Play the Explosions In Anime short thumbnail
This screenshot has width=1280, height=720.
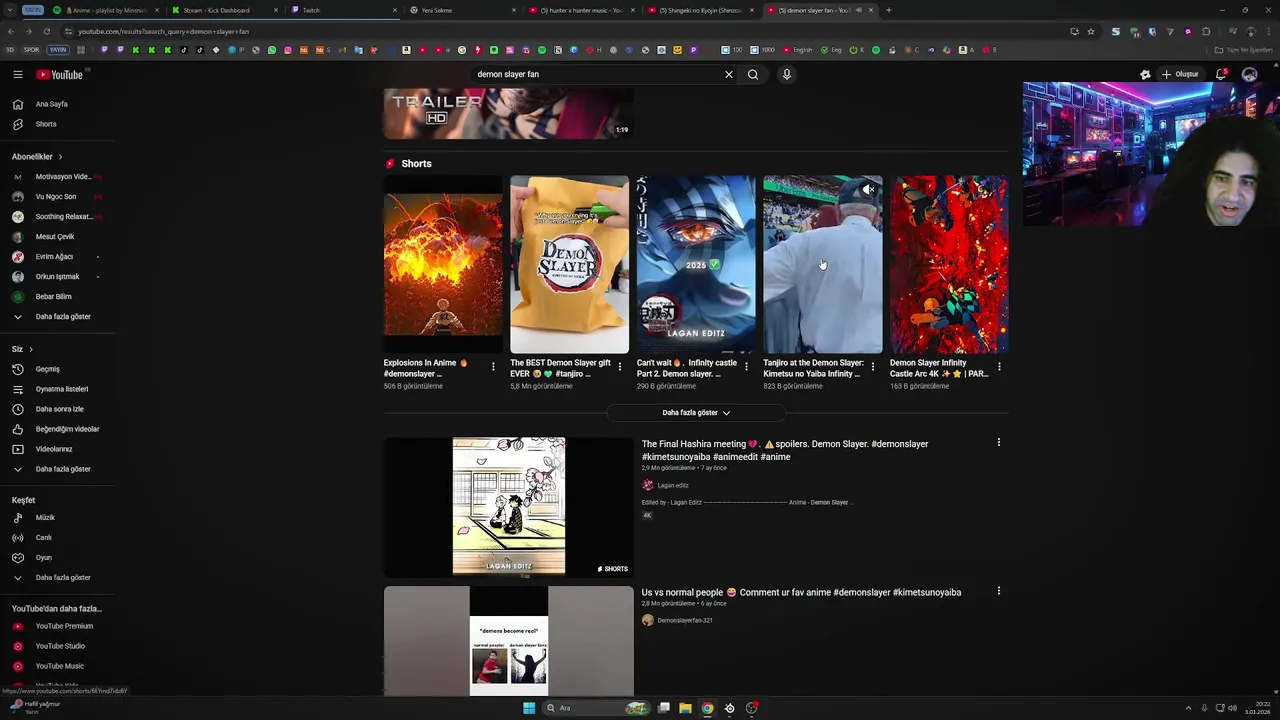tap(443, 265)
